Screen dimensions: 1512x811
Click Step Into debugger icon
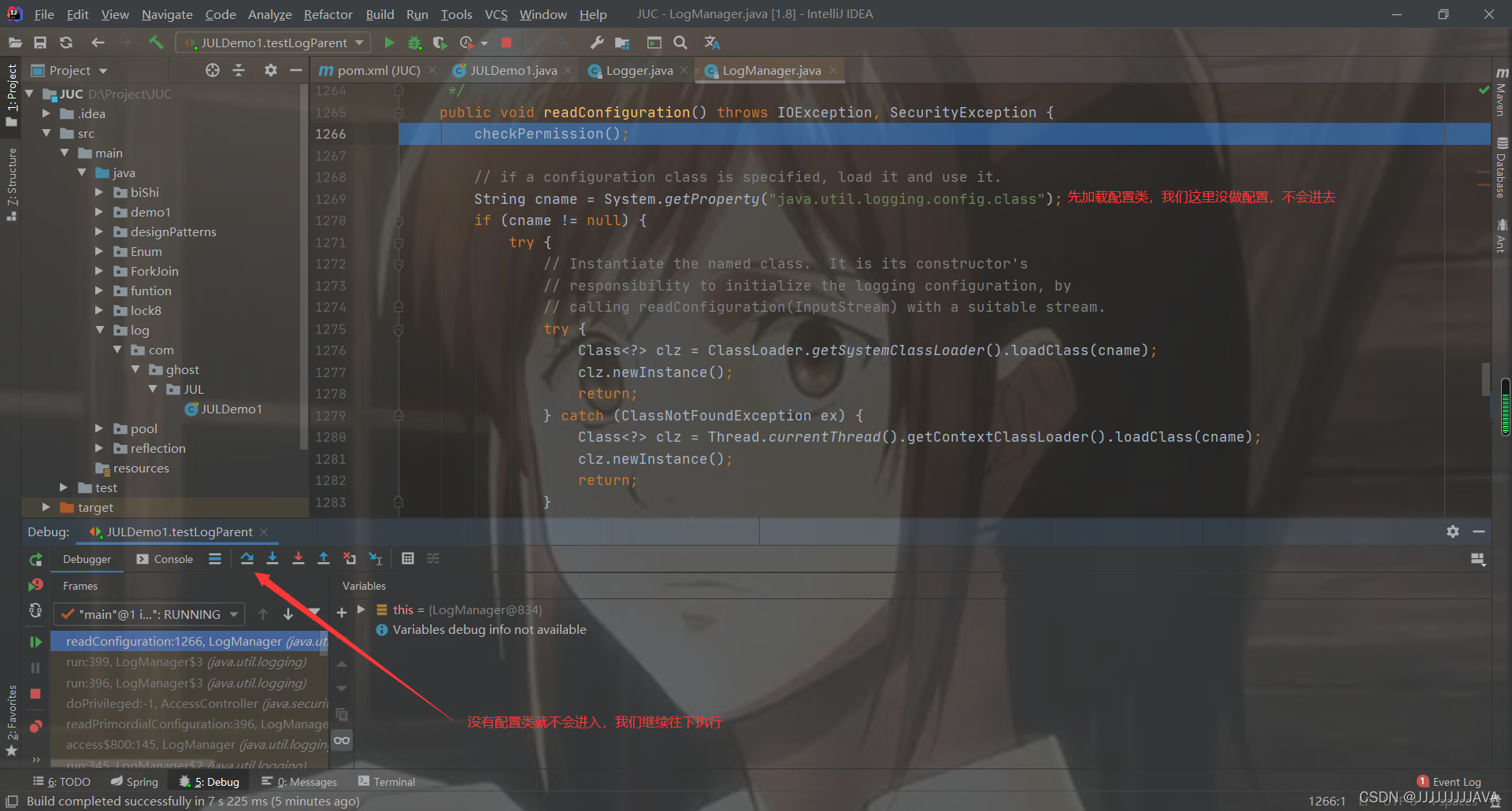pos(272,558)
